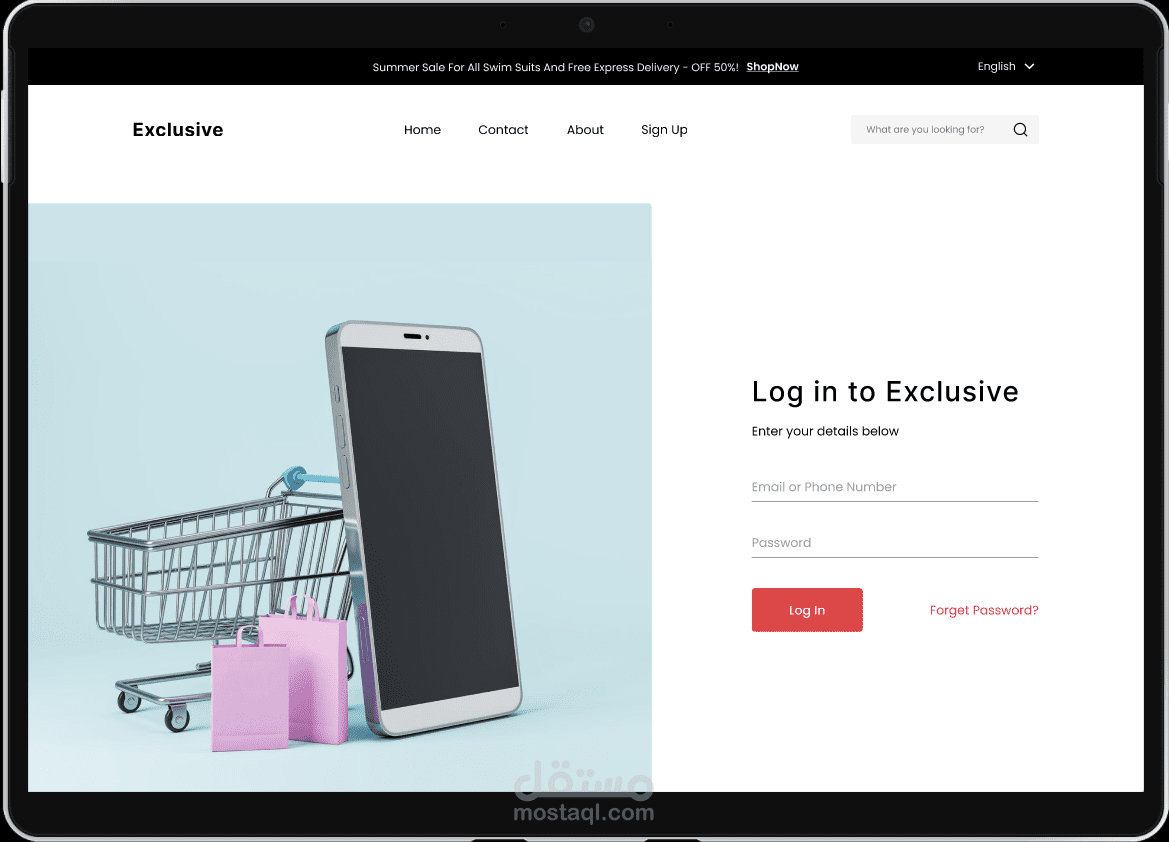The width and height of the screenshot is (1169, 842).
Task: Click the Exclusive brand logo
Action: (x=177, y=130)
